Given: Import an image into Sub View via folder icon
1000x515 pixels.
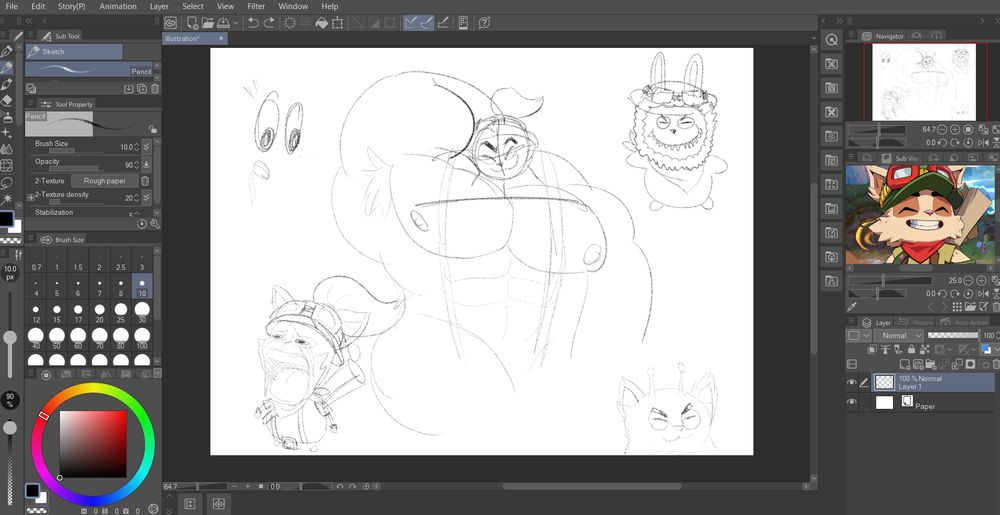Looking at the screenshot, I should tap(969, 307).
